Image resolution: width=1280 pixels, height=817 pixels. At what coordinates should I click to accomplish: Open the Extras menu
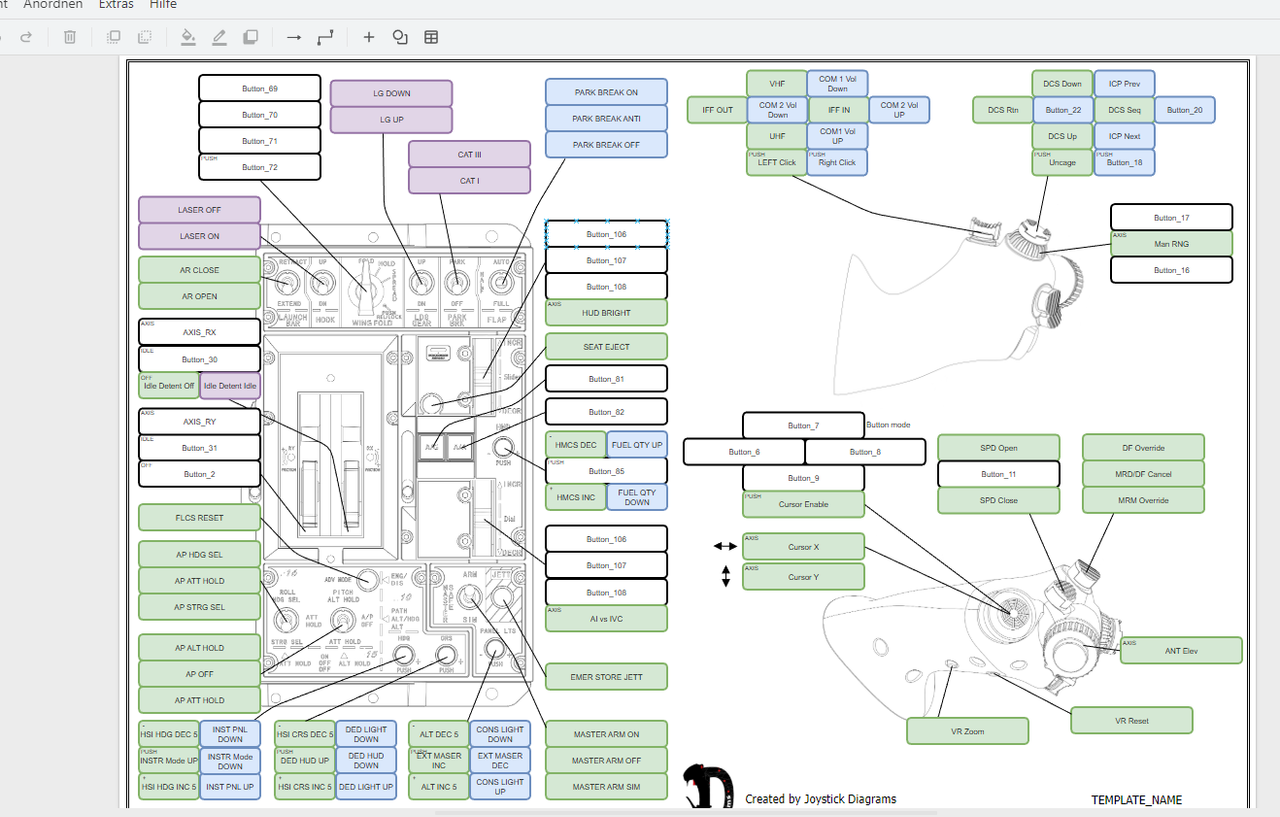click(x=116, y=4)
